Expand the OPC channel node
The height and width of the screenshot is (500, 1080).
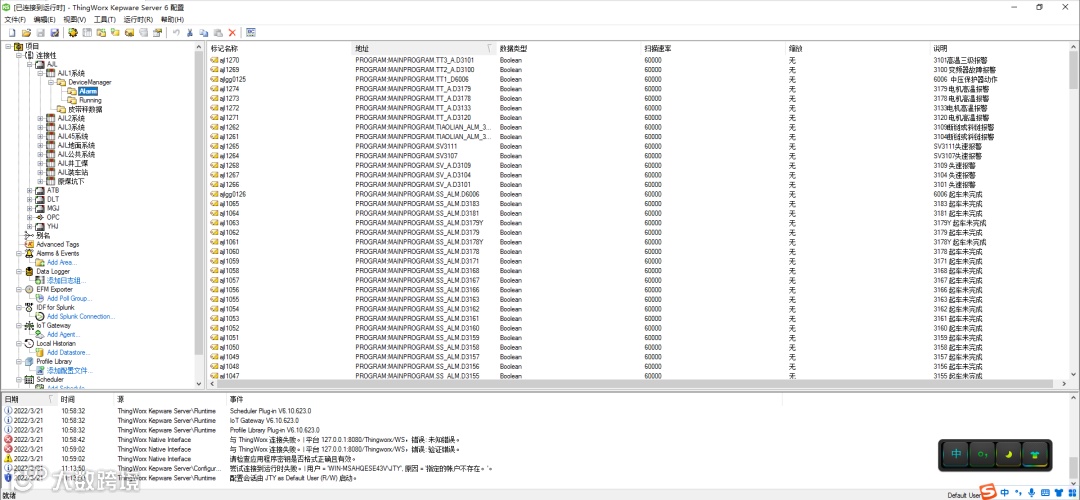click(x=30, y=217)
